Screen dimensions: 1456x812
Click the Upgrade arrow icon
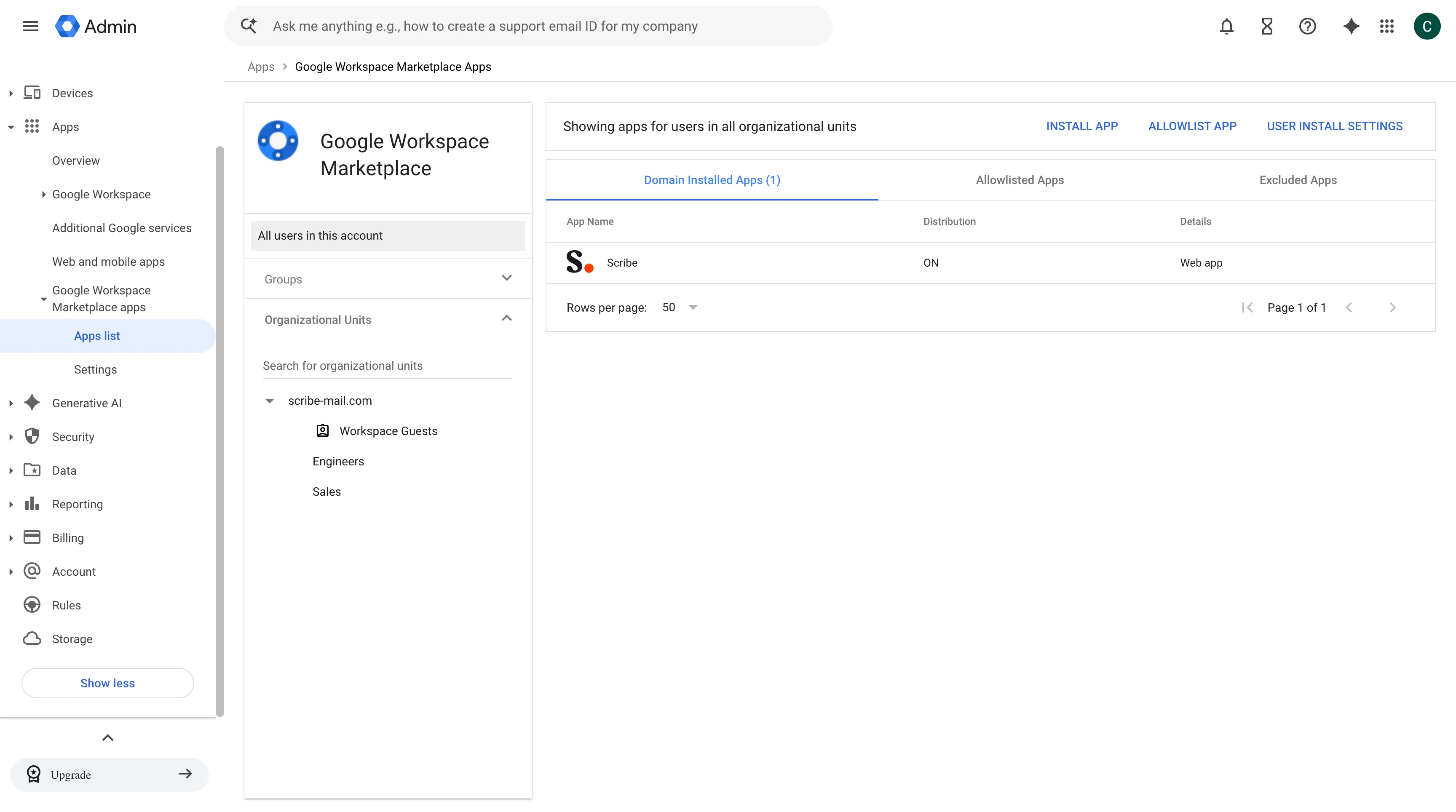[185, 774]
